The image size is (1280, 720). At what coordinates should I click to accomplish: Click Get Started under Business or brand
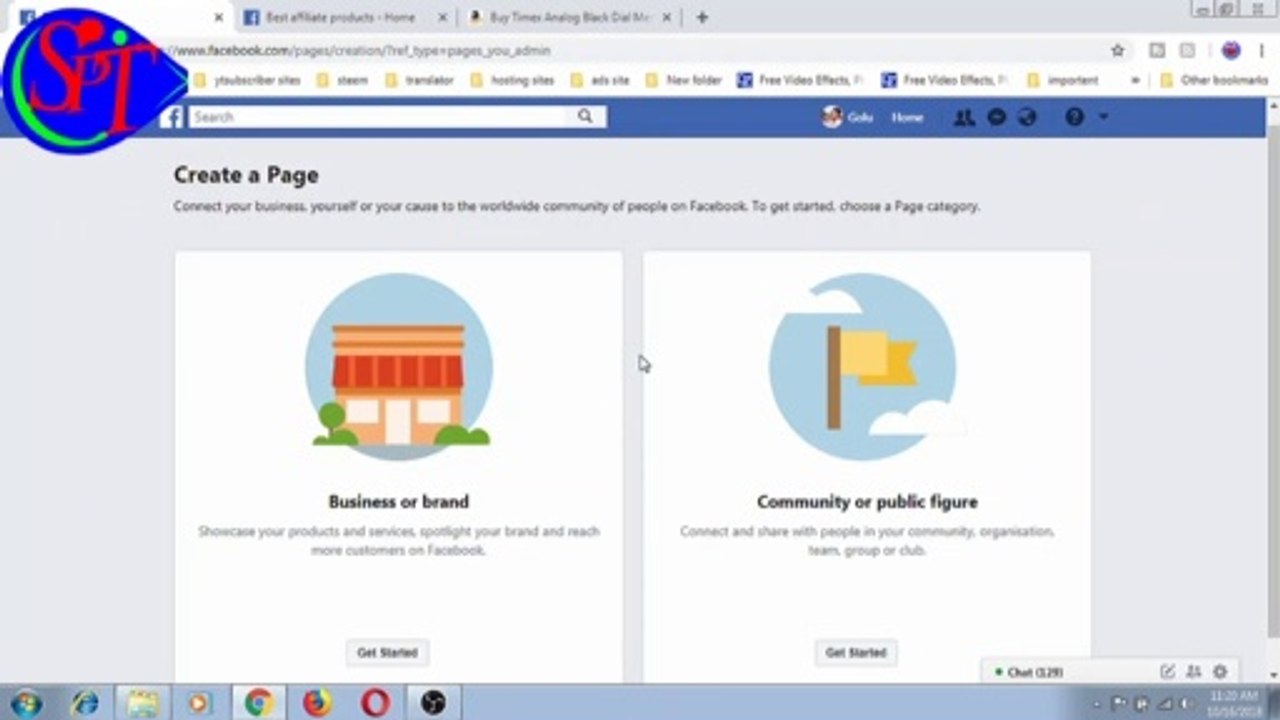point(387,652)
